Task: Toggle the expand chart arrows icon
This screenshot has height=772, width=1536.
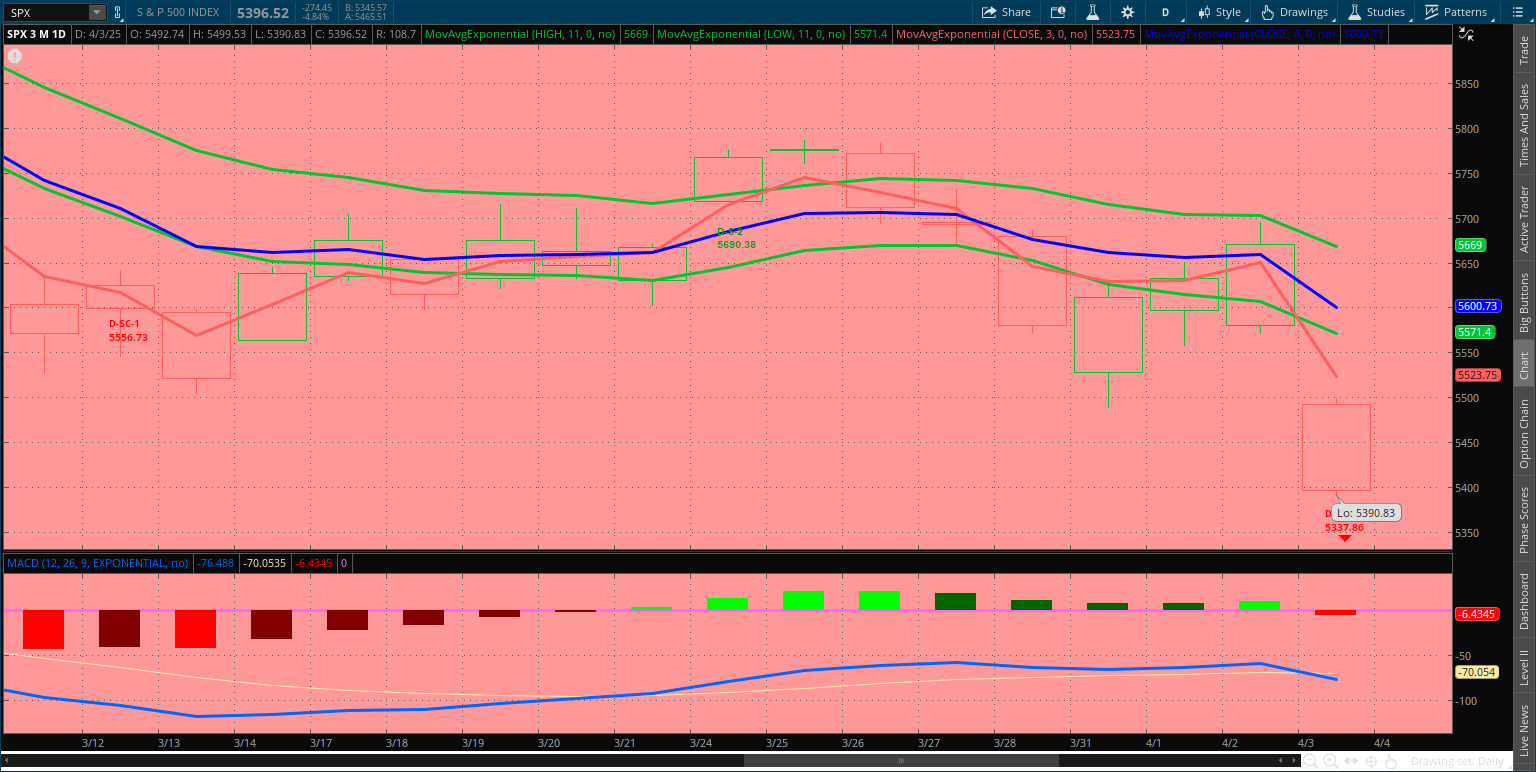Action: pyautogui.click(x=1466, y=34)
